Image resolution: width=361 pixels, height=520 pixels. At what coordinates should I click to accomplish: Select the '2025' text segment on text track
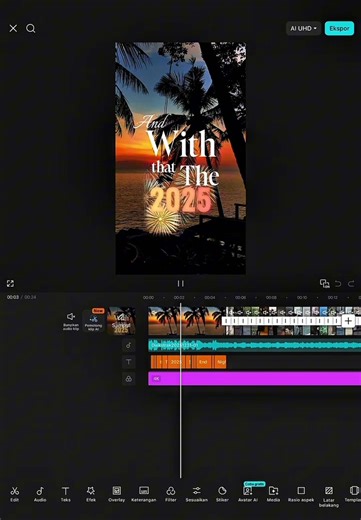coord(176,362)
